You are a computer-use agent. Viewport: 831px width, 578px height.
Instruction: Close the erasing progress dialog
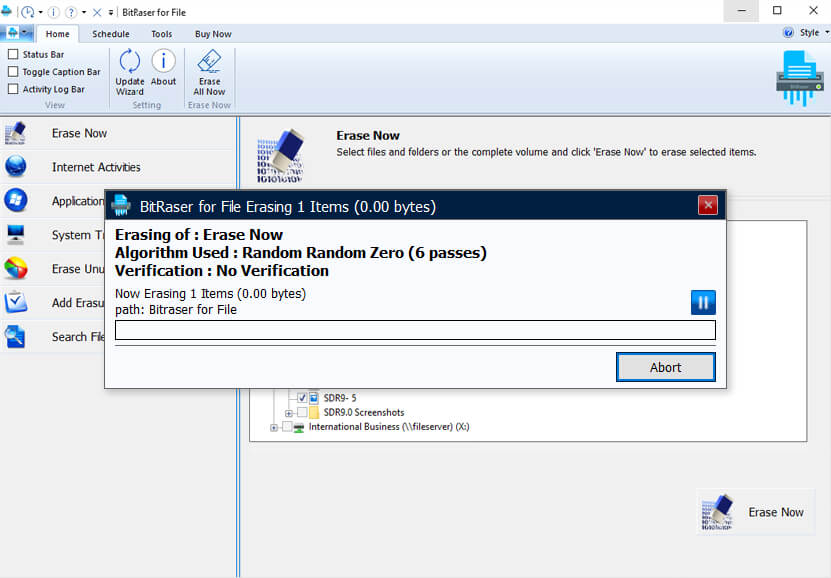pyautogui.click(x=708, y=205)
